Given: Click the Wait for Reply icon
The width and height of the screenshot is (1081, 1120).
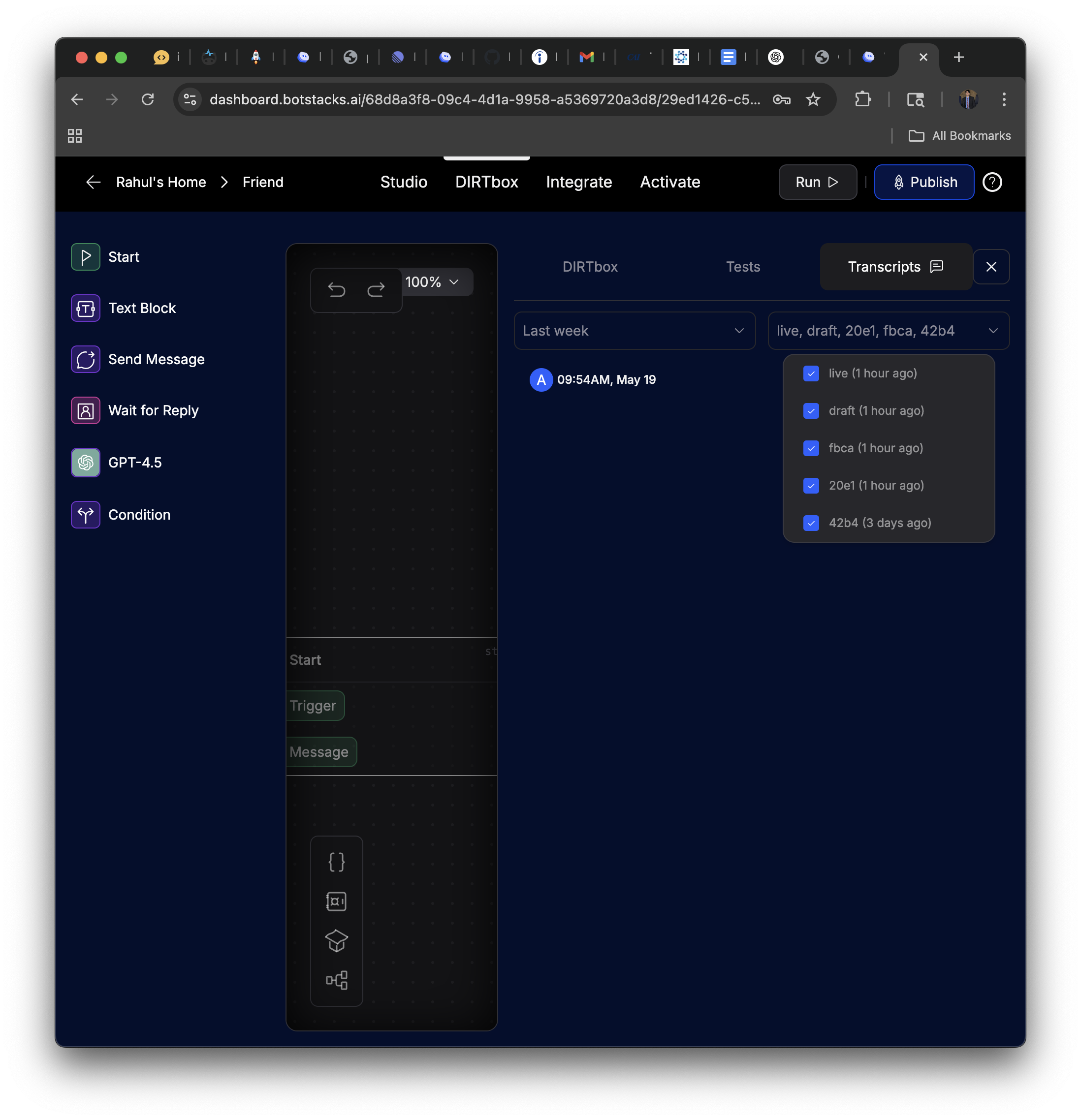Looking at the screenshot, I should coord(85,410).
